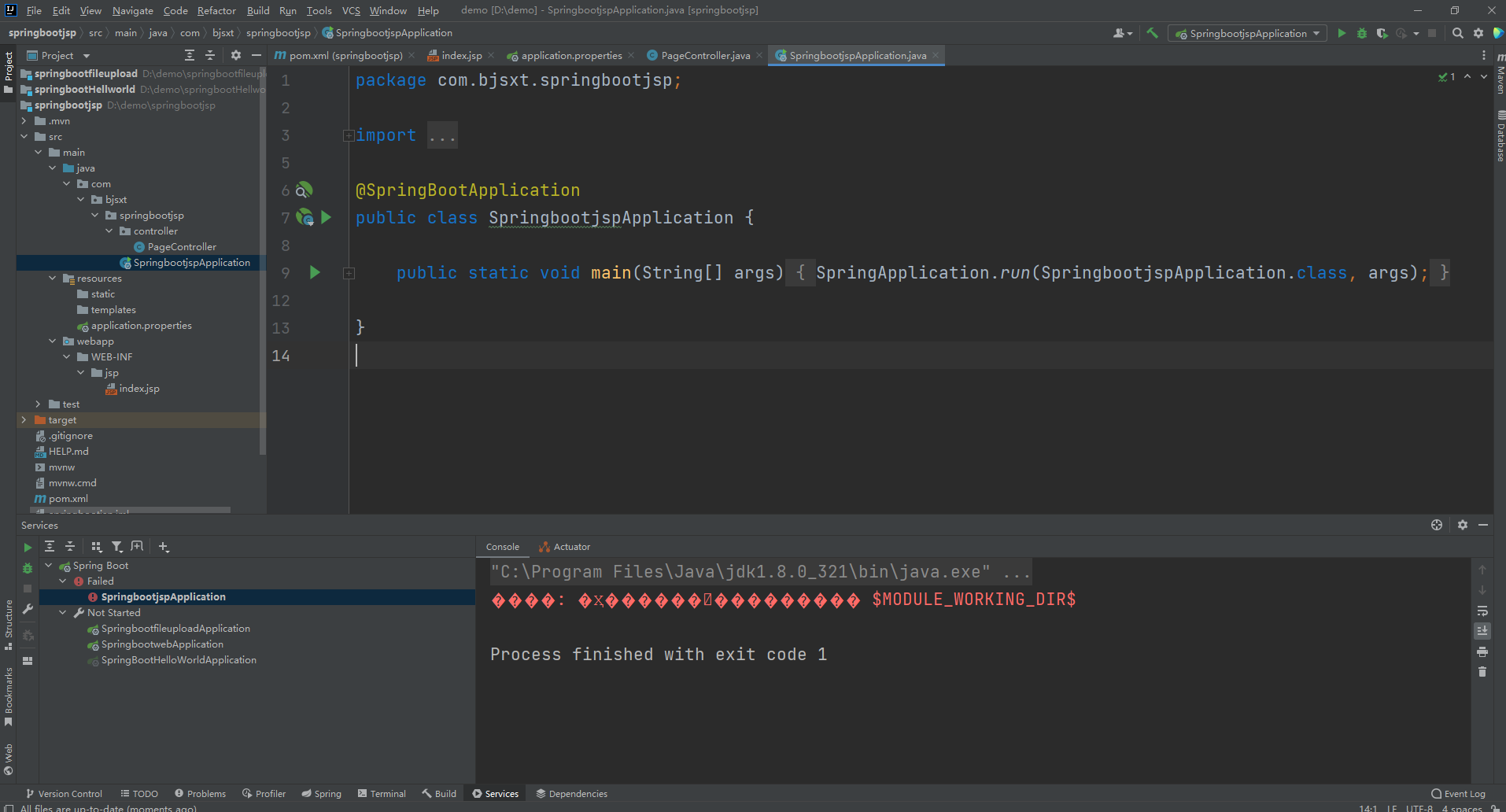Click the Debug bug icon in the top toolbar
The width and height of the screenshot is (1506, 812).
[x=1362, y=33]
